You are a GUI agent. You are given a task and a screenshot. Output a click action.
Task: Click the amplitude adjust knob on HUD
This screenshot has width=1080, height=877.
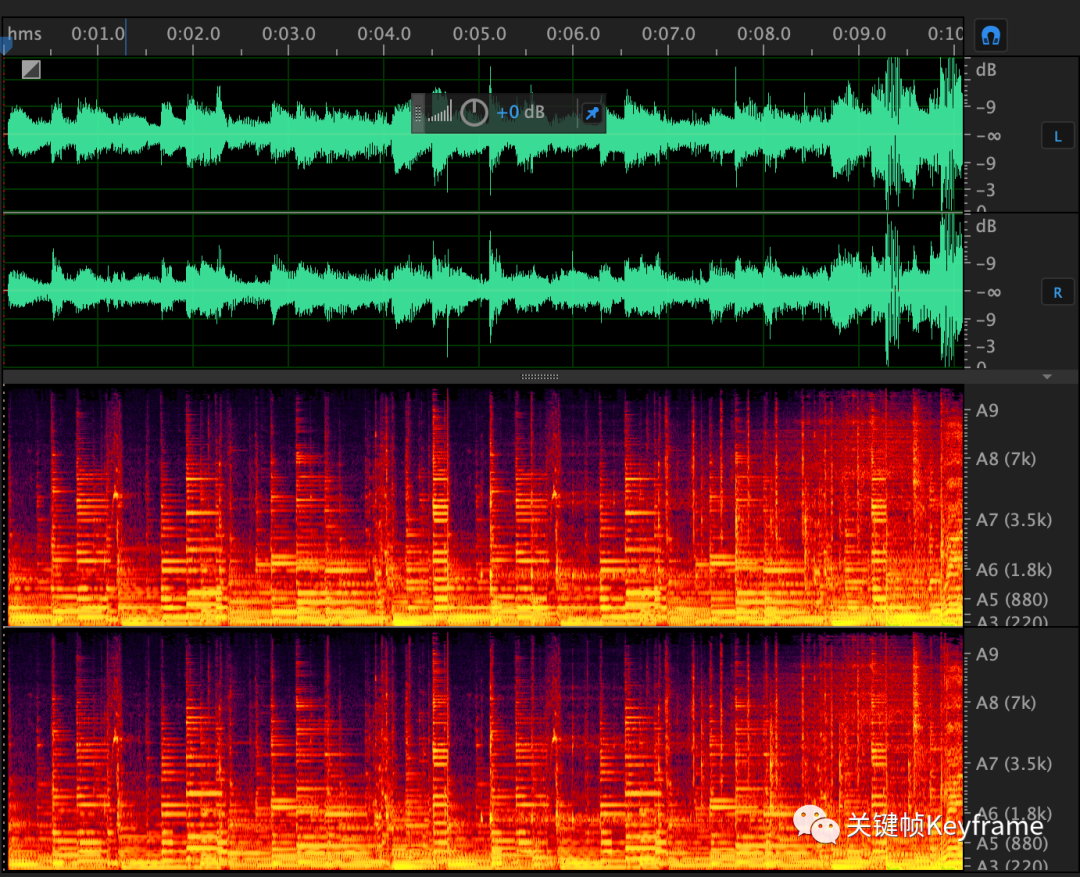pyautogui.click(x=473, y=112)
